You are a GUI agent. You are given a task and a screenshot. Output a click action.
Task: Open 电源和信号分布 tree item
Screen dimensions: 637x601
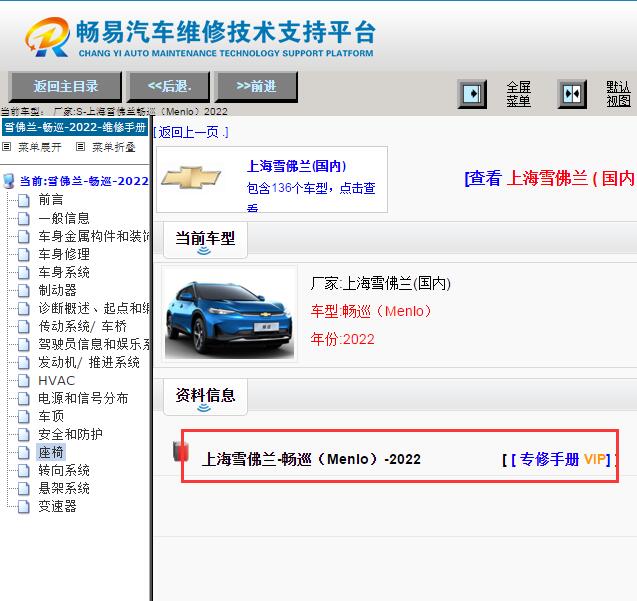[x=83, y=398]
